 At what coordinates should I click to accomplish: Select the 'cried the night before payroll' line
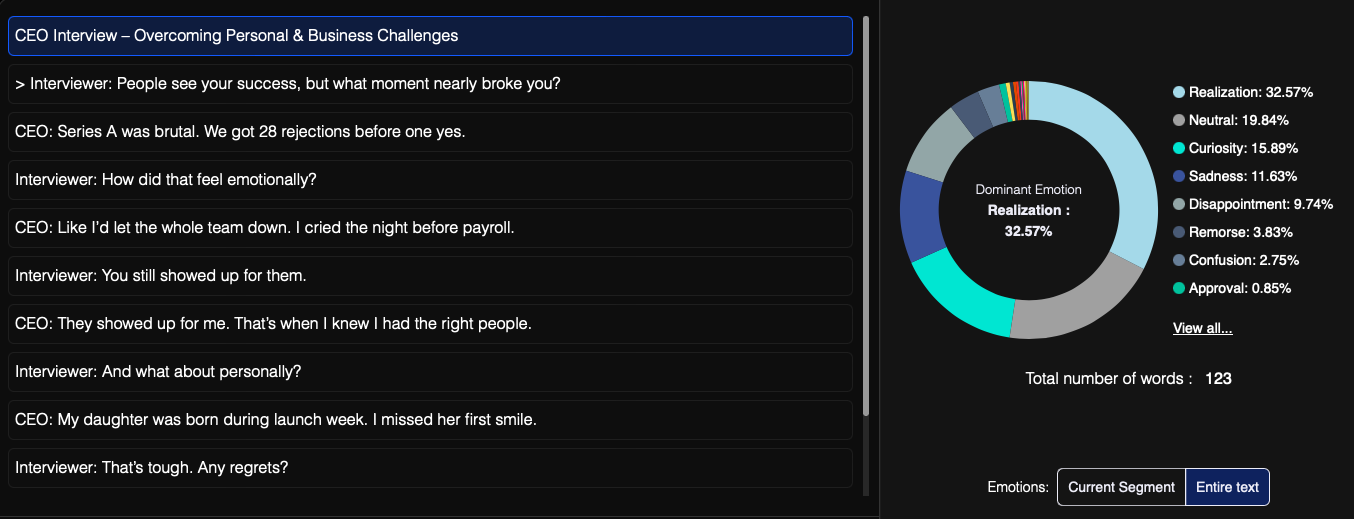point(430,228)
